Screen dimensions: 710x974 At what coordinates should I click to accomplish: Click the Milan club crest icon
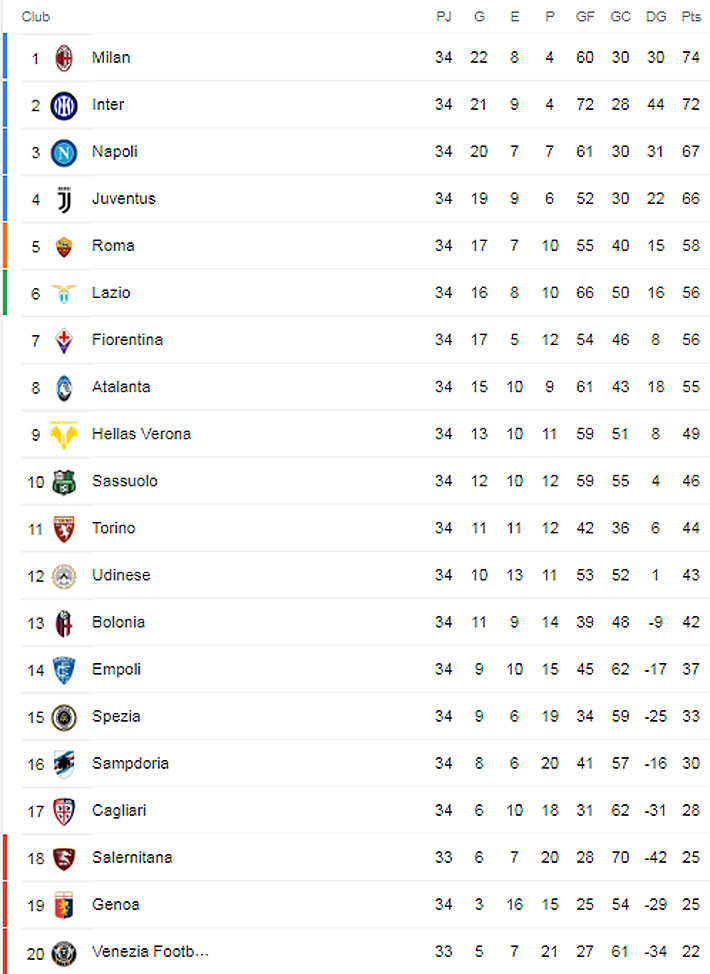pos(64,58)
